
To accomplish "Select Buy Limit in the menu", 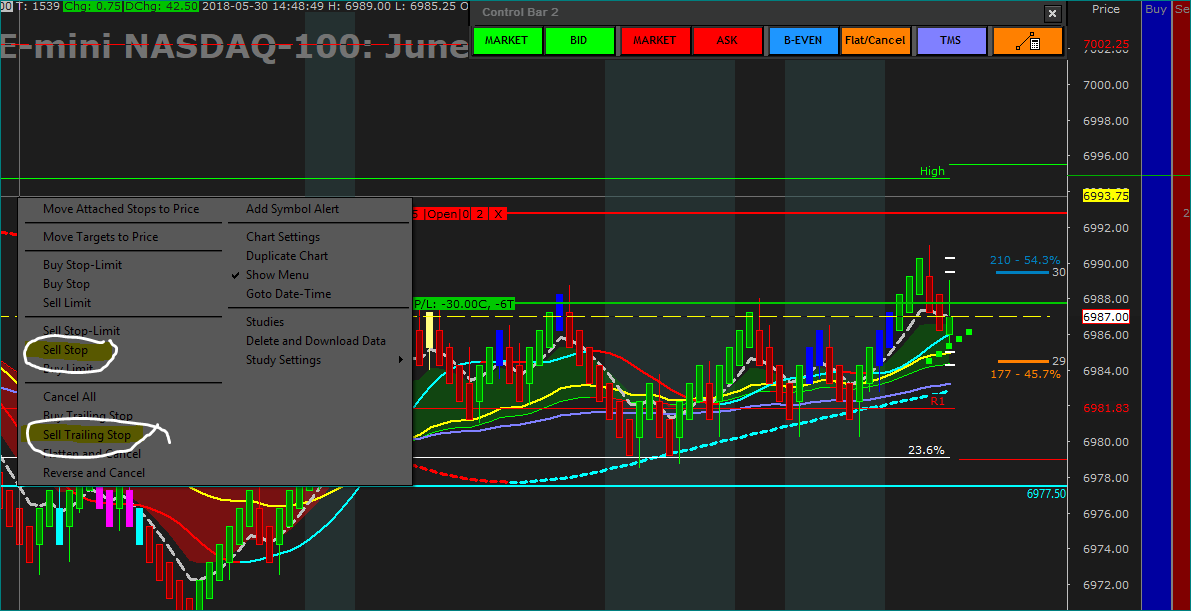I will tap(68, 369).
